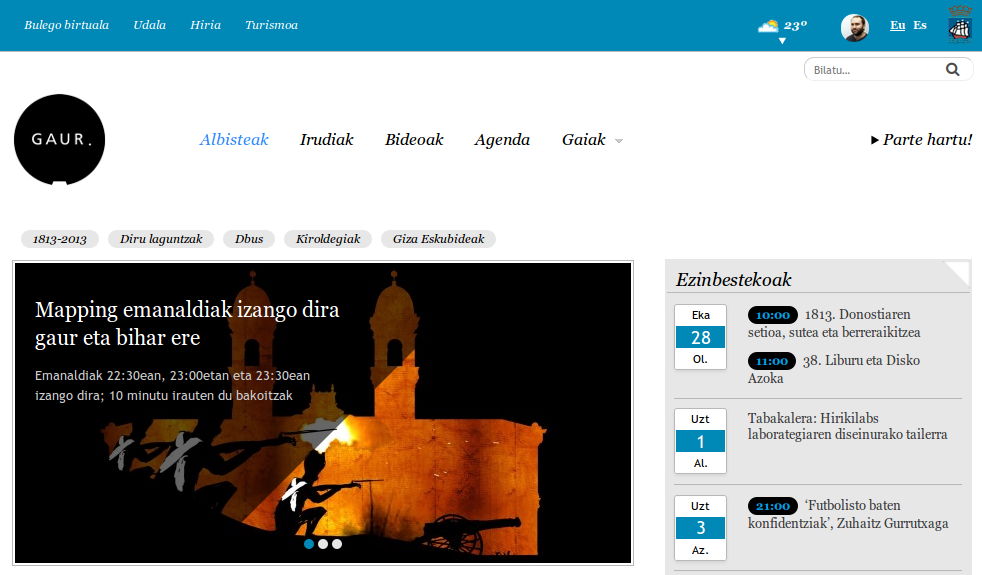Image resolution: width=982 pixels, height=575 pixels.
Task: Open the user profile avatar
Action: (x=854, y=27)
